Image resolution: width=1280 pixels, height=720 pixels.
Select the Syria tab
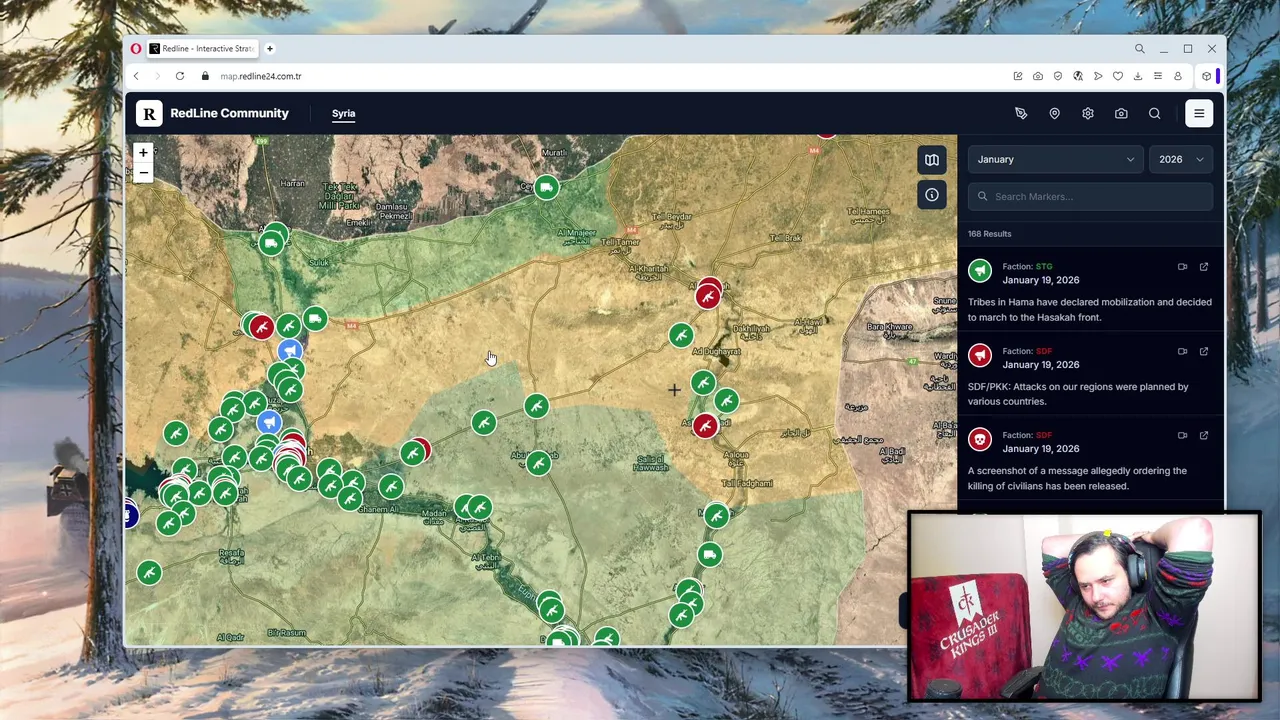[x=343, y=114]
